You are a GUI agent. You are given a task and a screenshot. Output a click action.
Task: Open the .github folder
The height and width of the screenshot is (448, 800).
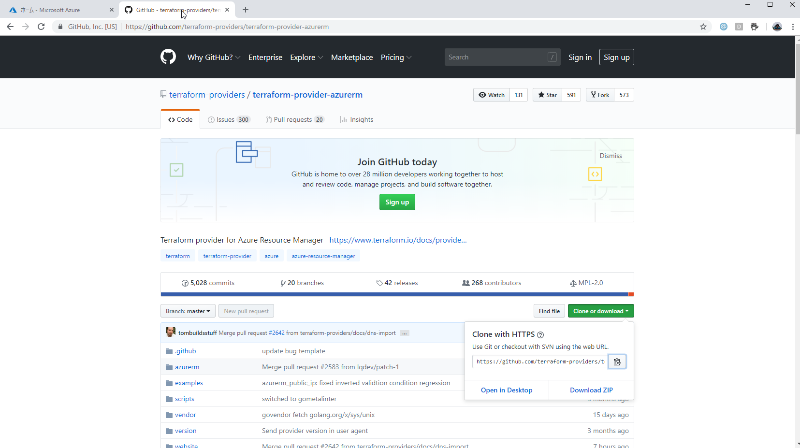point(185,351)
